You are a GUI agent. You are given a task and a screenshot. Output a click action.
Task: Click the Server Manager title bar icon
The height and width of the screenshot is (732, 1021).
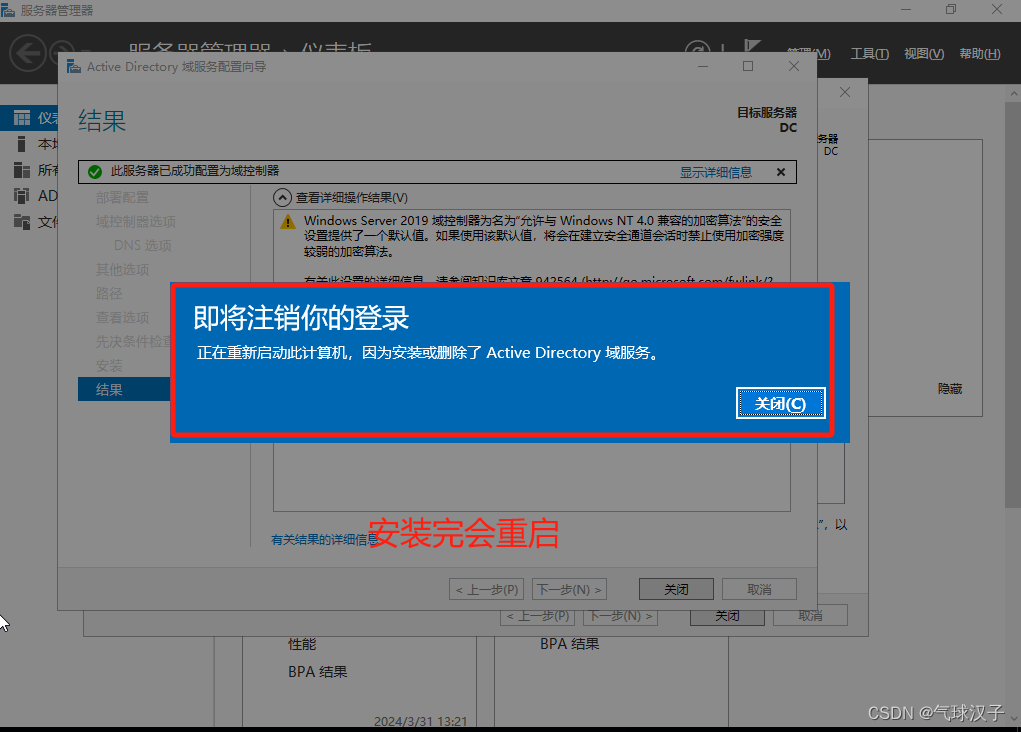point(7,9)
